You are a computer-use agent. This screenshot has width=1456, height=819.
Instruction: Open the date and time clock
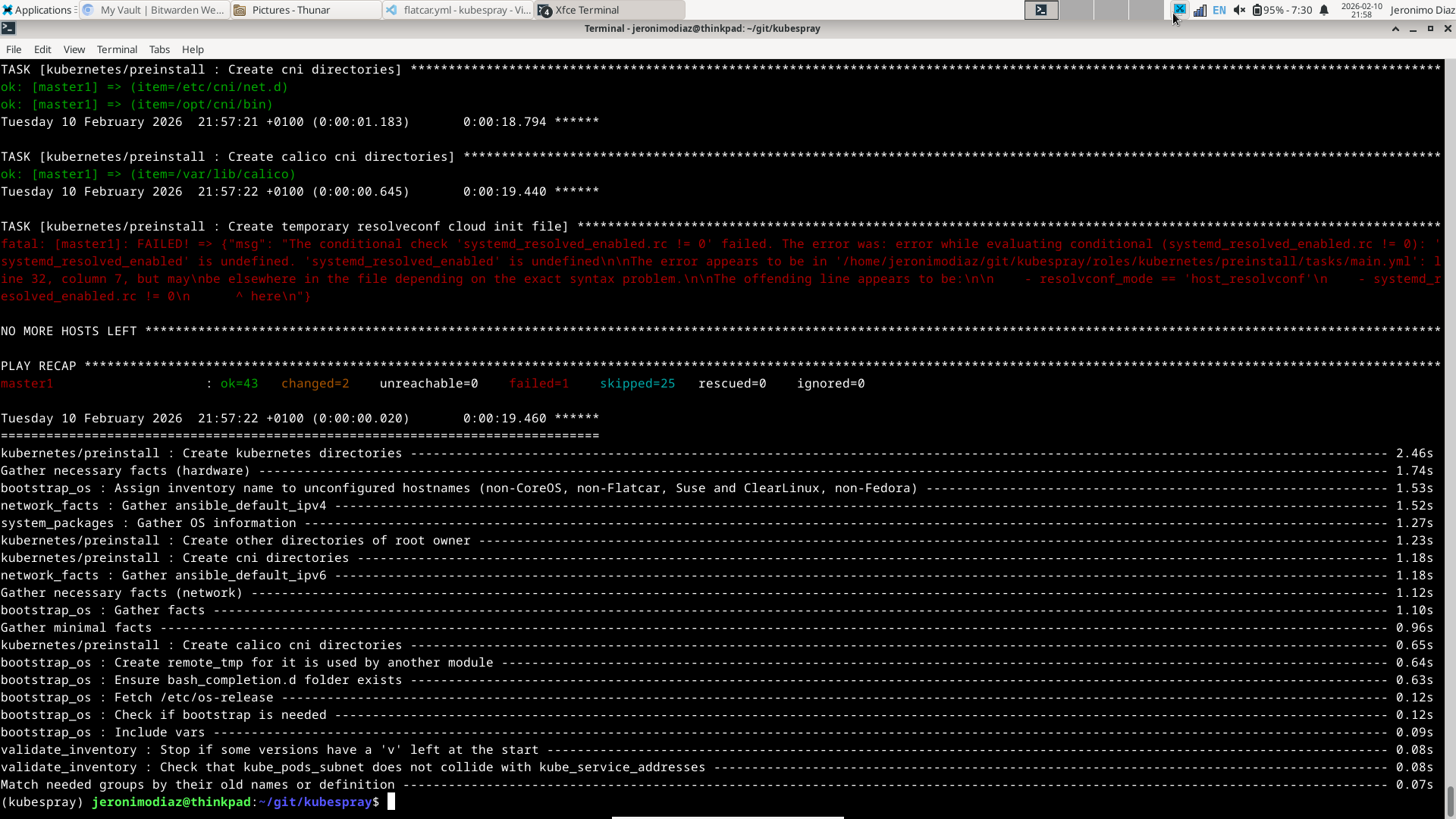[x=1361, y=10]
